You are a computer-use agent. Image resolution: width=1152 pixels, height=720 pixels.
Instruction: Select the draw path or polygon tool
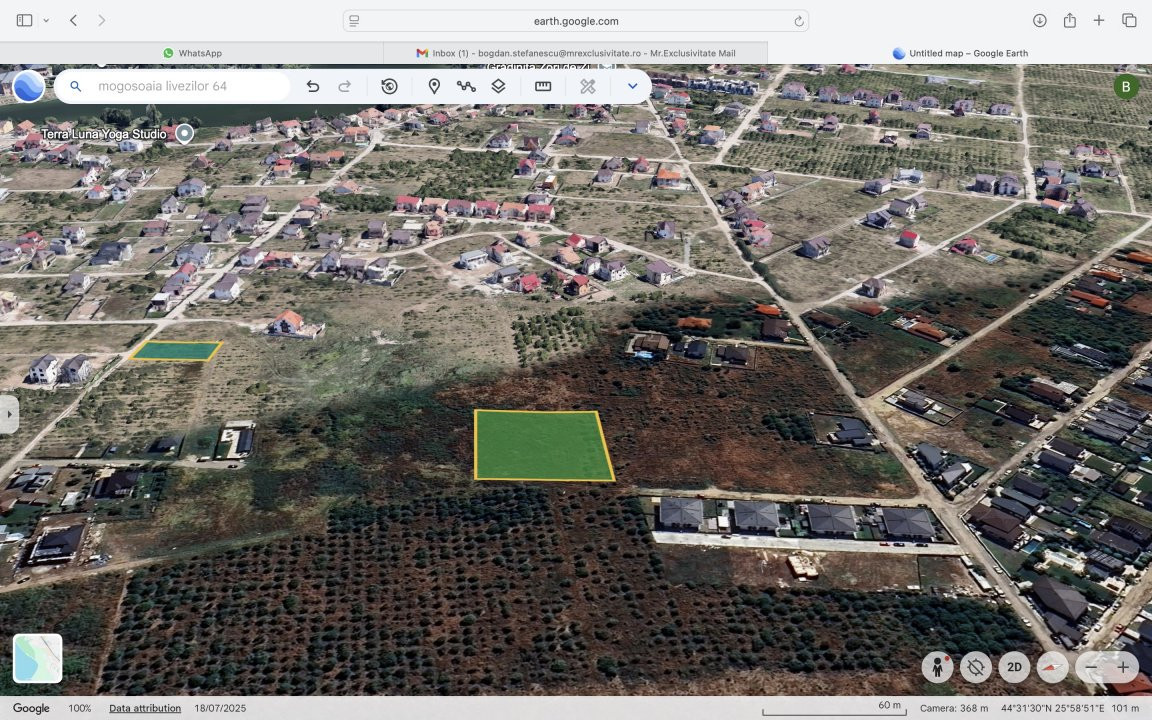pos(466,87)
